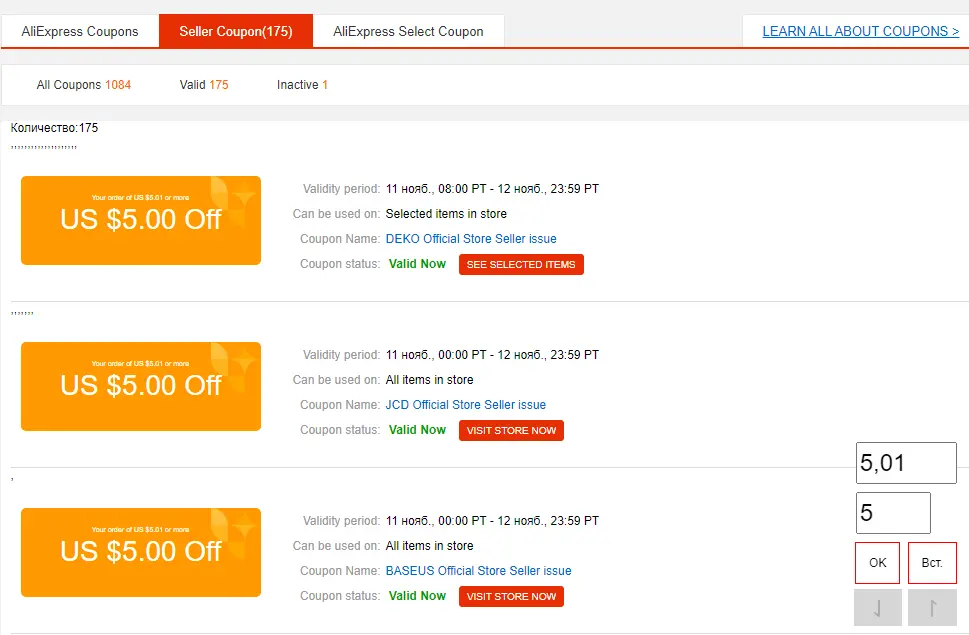Viewport: 969px width, 635px height.
Task: Select the Количество:175 text
Action: tap(54, 128)
